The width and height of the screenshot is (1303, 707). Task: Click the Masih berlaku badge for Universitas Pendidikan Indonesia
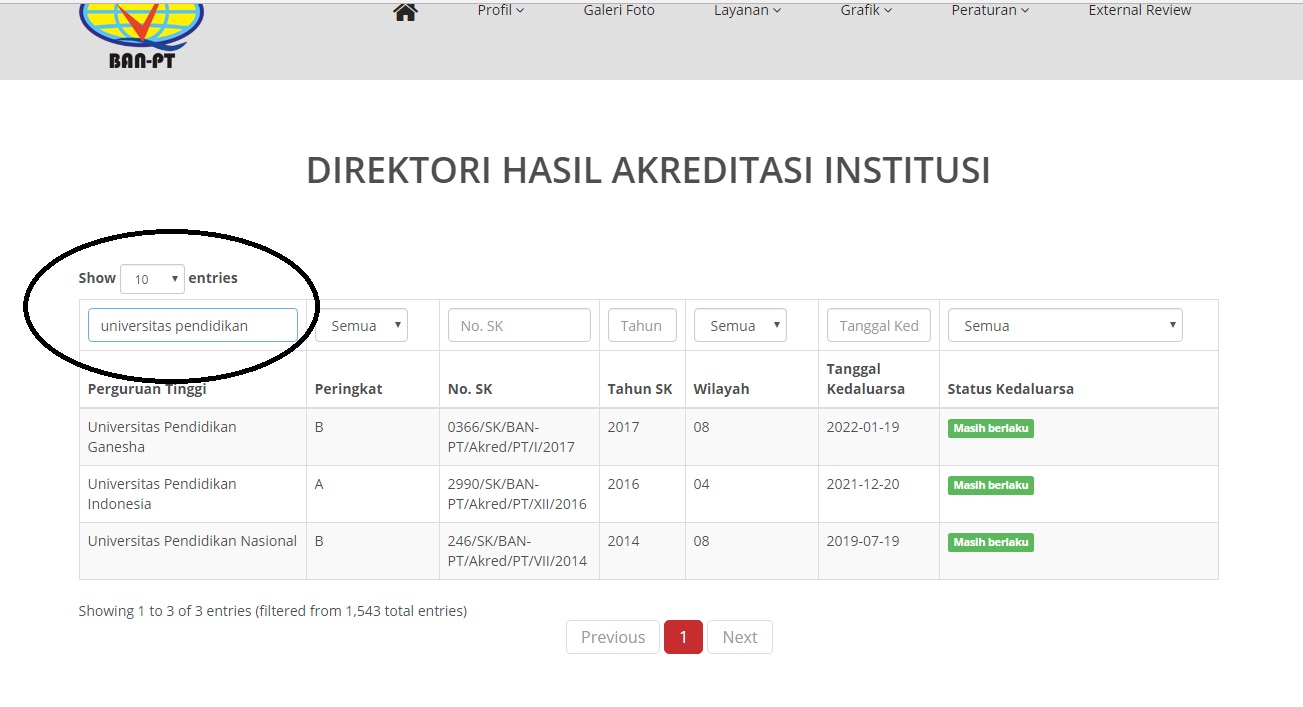pyautogui.click(x=989, y=485)
